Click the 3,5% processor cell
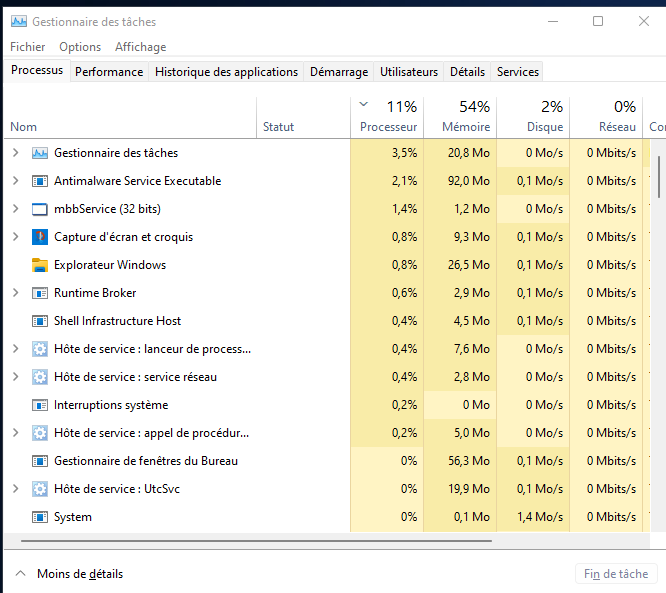Viewport: 666px width, 593px height. coord(387,153)
